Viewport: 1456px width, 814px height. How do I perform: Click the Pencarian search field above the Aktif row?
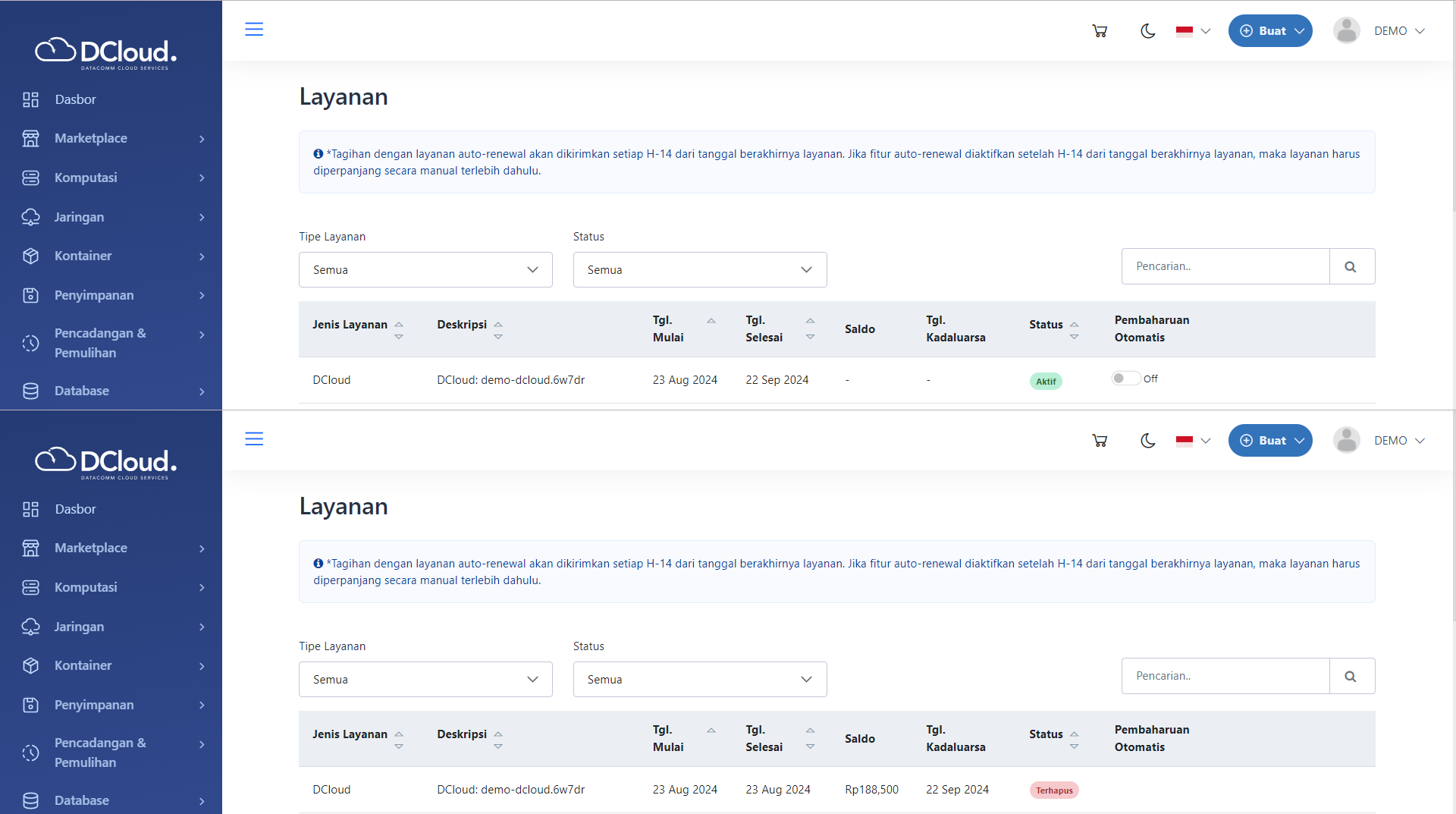click(x=1225, y=267)
